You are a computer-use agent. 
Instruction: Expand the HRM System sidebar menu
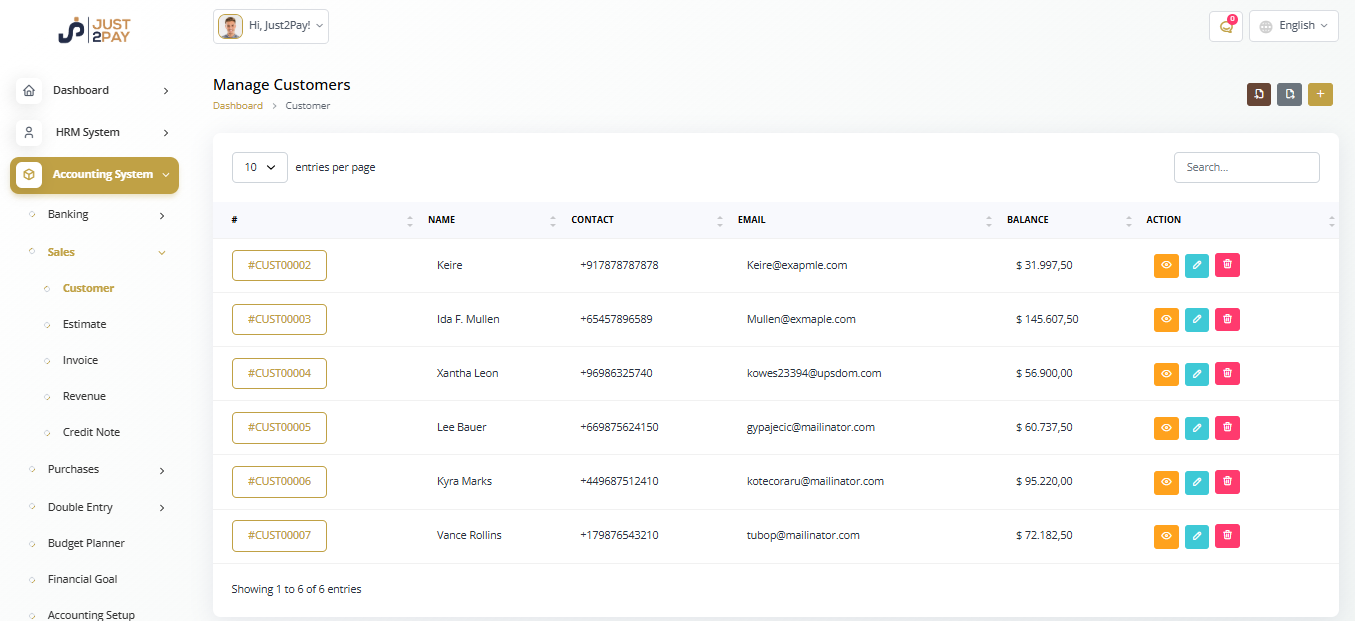(94, 132)
